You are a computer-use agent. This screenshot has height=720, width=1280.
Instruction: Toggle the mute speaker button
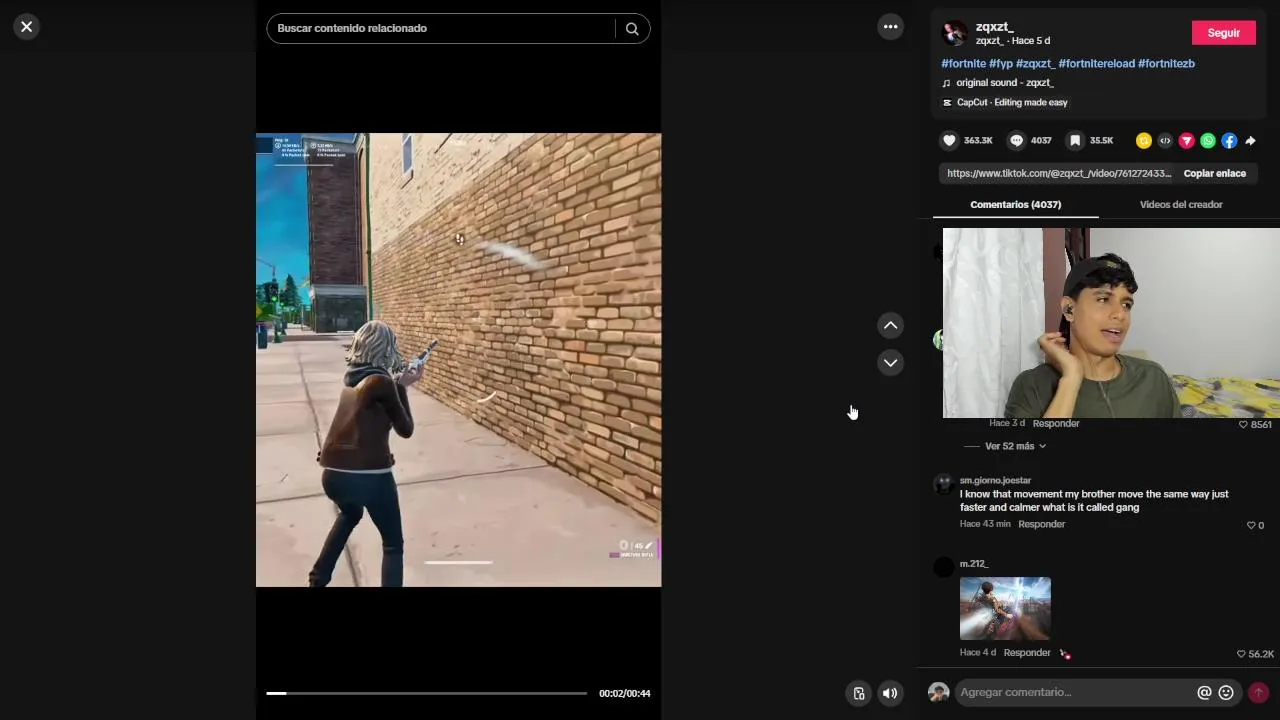pos(890,693)
